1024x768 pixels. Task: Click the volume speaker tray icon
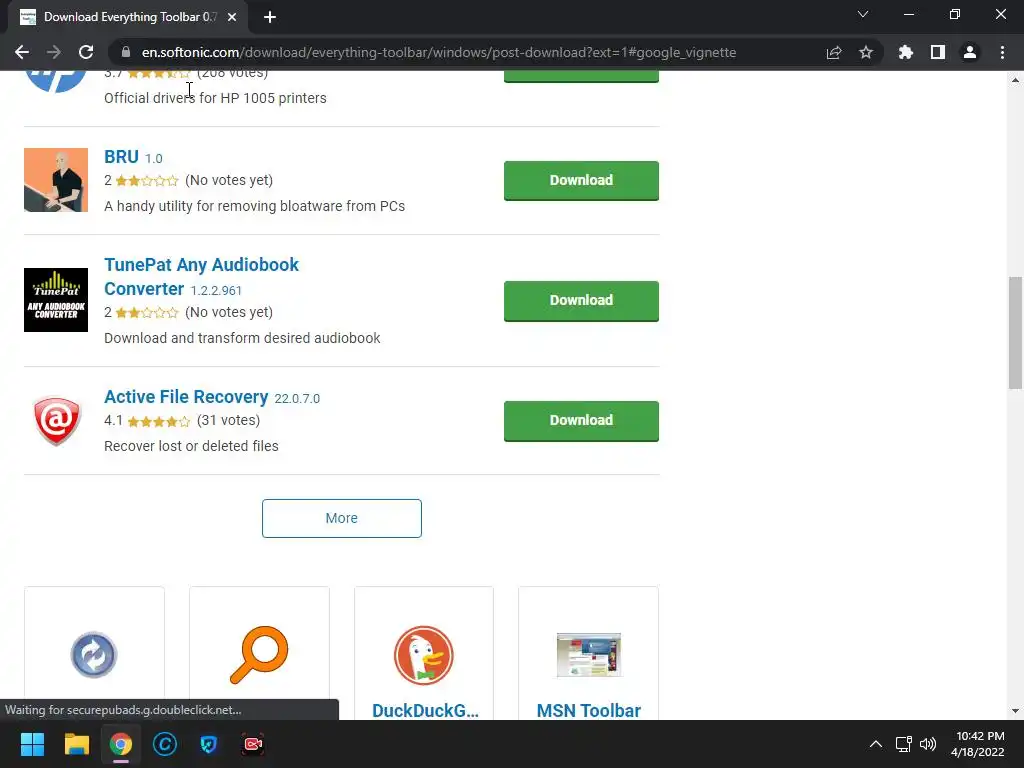(x=927, y=744)
